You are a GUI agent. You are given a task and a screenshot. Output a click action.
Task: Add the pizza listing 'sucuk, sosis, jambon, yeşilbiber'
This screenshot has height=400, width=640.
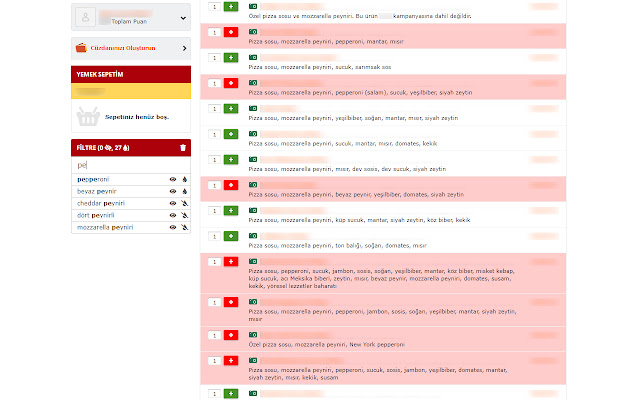(x=231, y=361)
